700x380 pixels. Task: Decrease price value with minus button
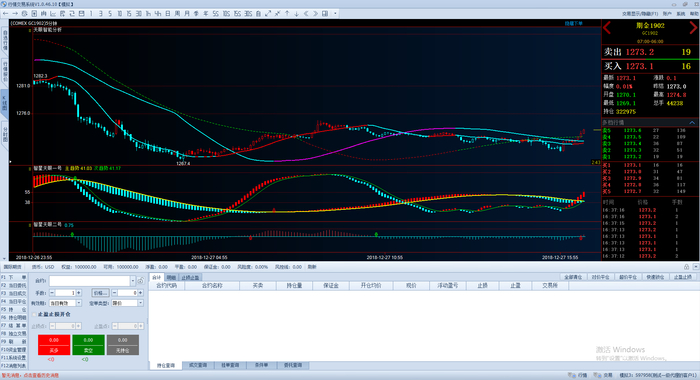(114, 293)
